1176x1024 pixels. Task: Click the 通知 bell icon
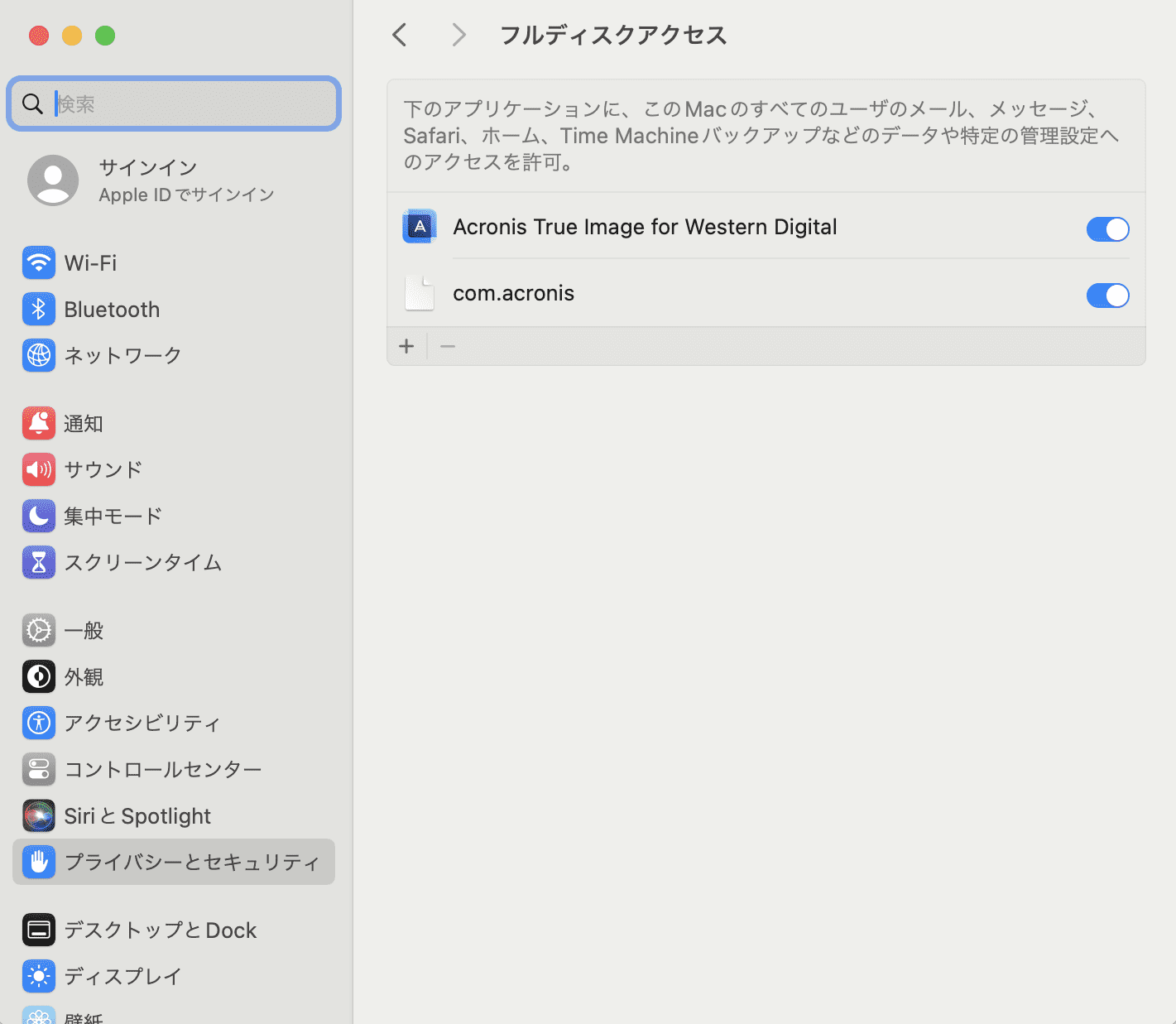click(x=39, y=424)
